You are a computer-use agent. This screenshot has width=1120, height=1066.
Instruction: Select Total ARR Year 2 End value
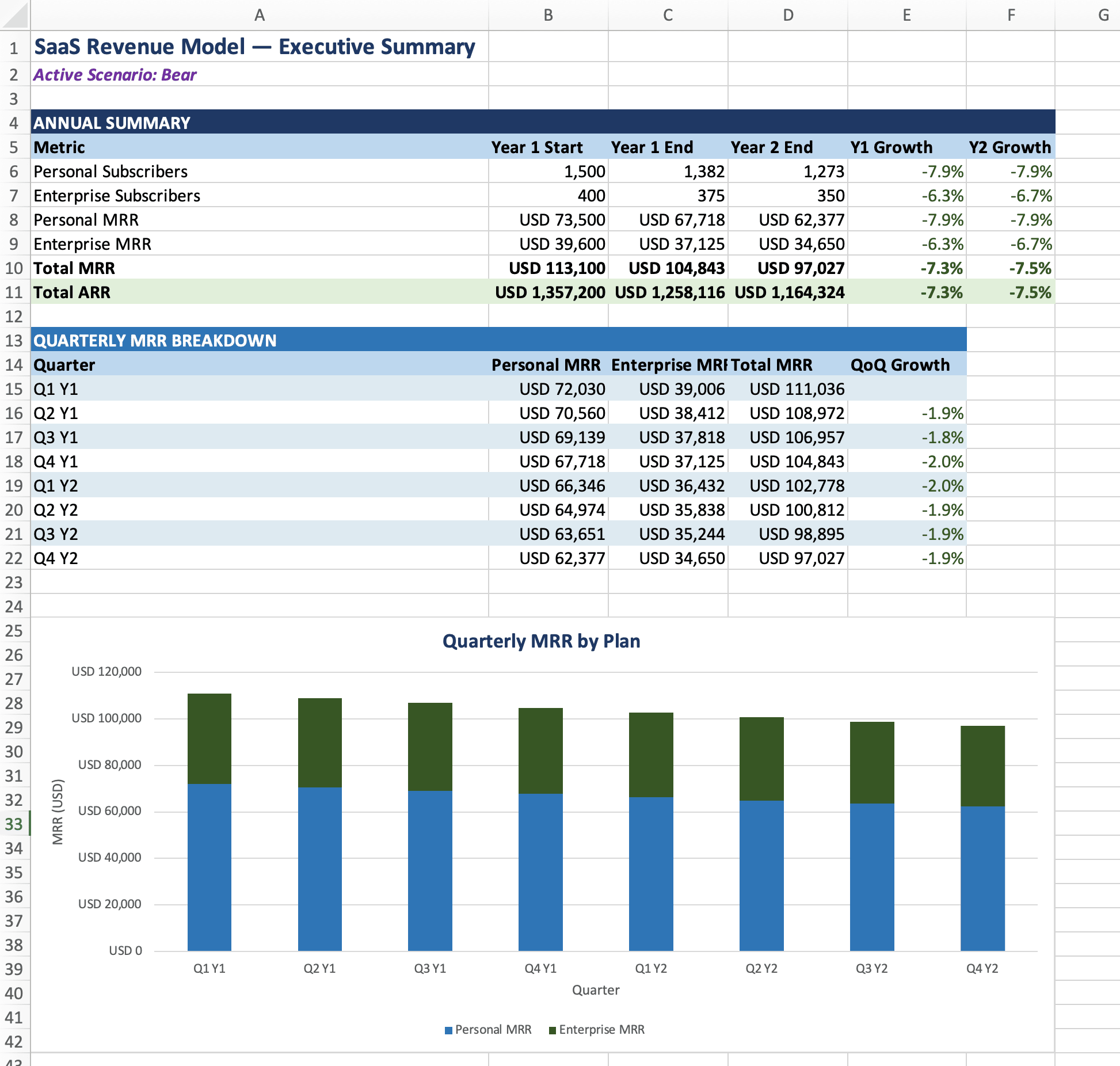click(788, 292)
